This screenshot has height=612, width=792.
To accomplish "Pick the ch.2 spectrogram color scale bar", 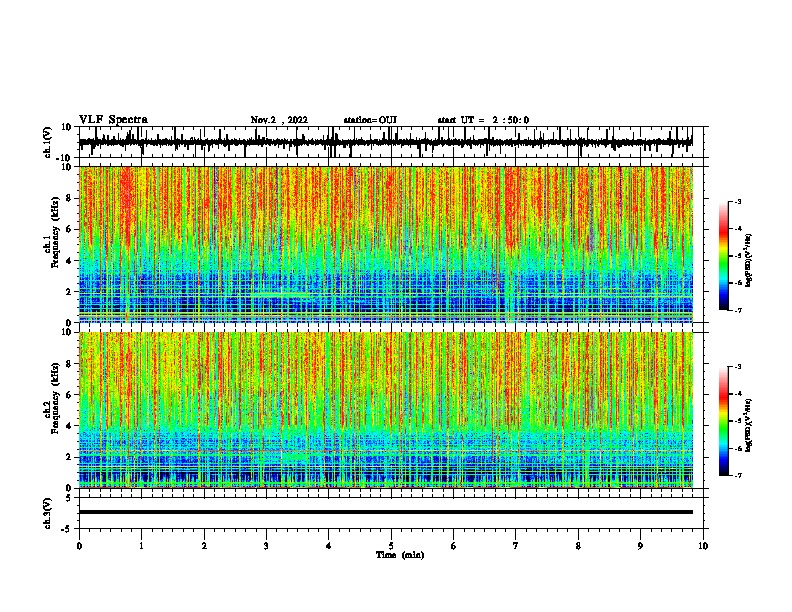I will (724, 421).
